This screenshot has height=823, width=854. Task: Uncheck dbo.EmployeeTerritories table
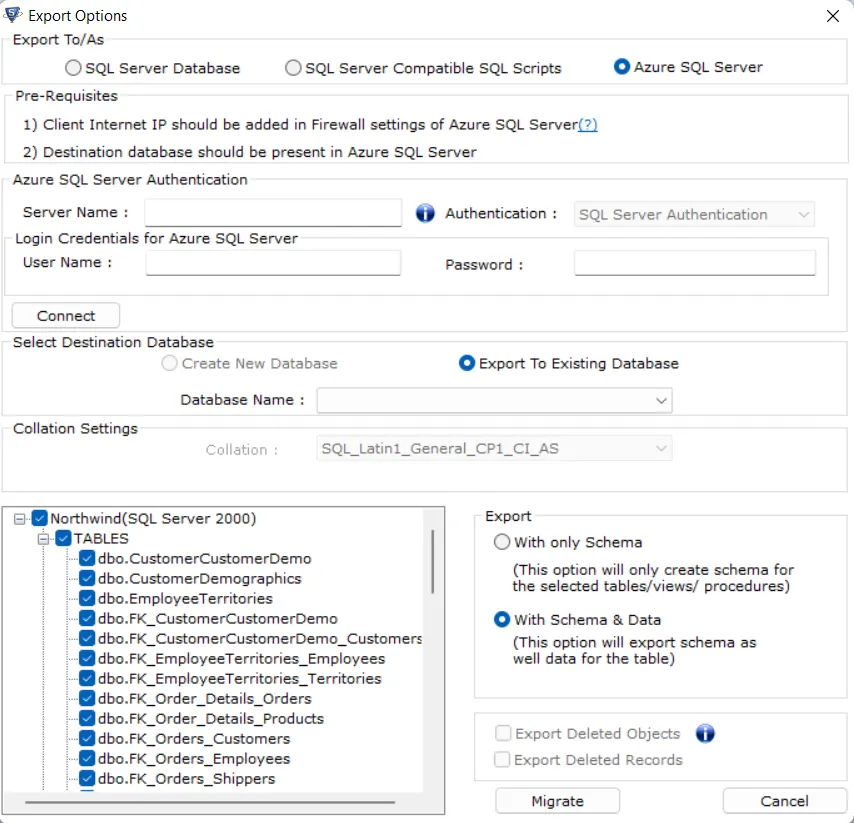[86, 599]
